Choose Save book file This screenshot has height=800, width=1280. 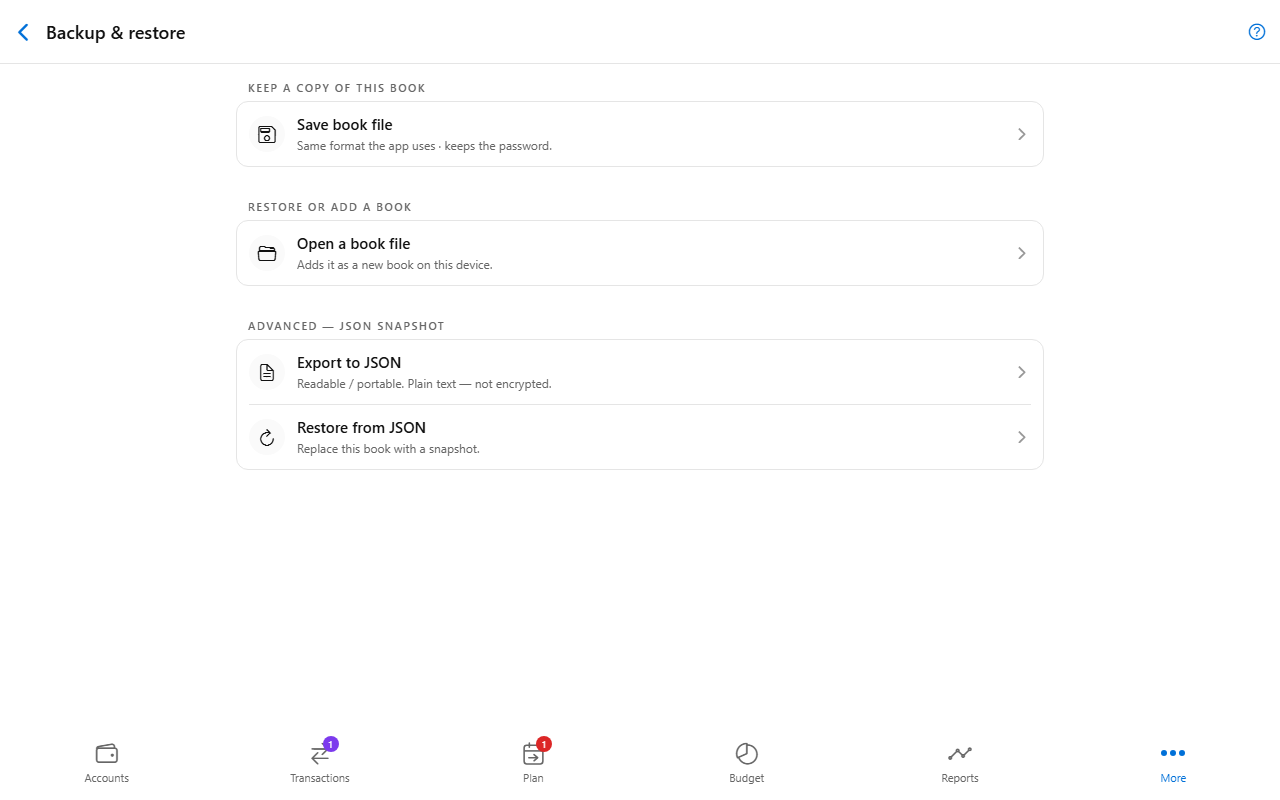coord(640,134)
